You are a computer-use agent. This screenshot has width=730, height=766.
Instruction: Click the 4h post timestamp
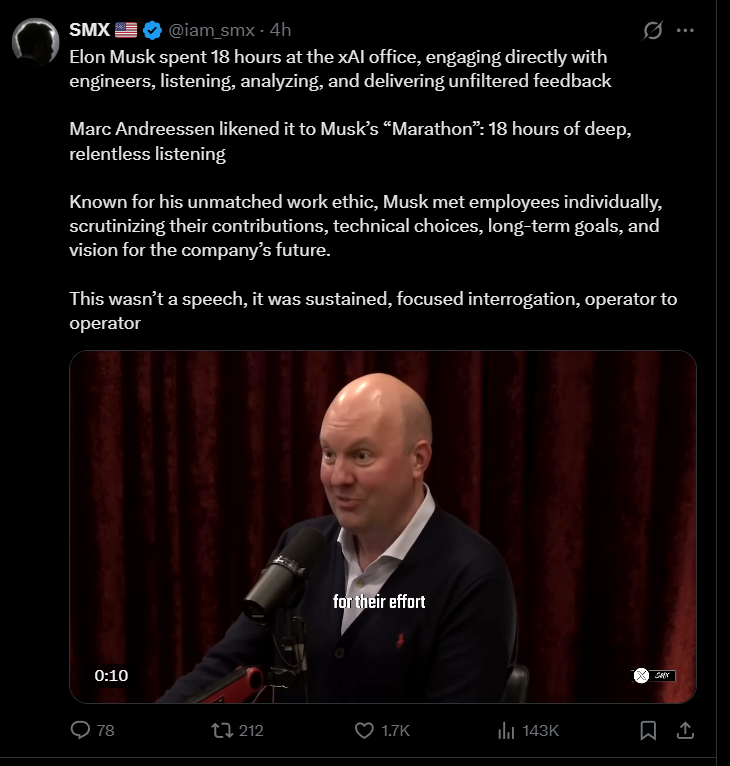click(x=281, y=30)
